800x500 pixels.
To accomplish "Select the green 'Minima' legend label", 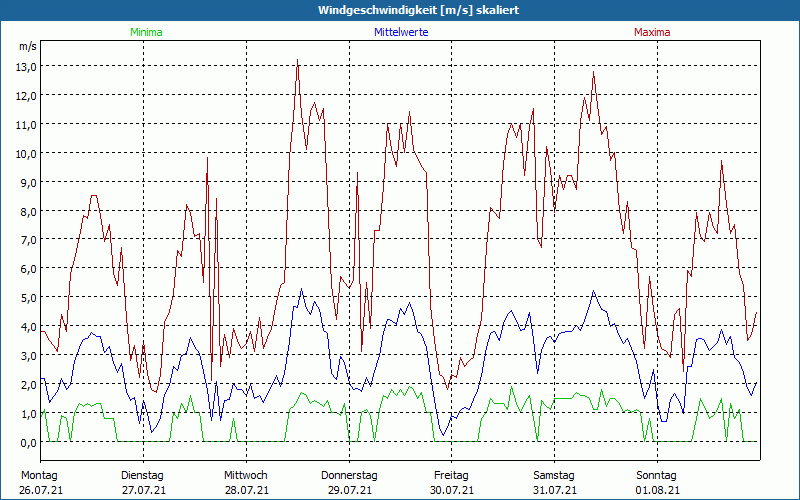I will click(146, 32).
